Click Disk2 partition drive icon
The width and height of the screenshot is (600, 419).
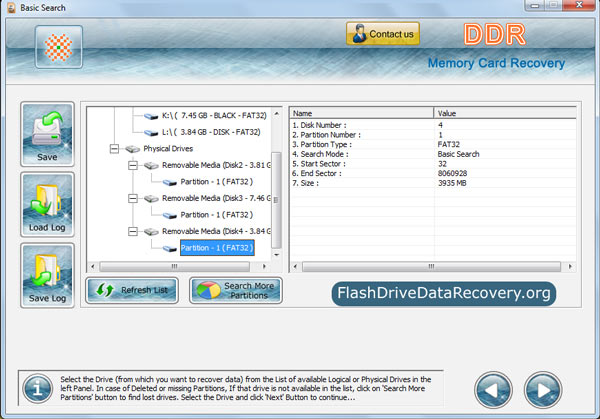[170, 183]
